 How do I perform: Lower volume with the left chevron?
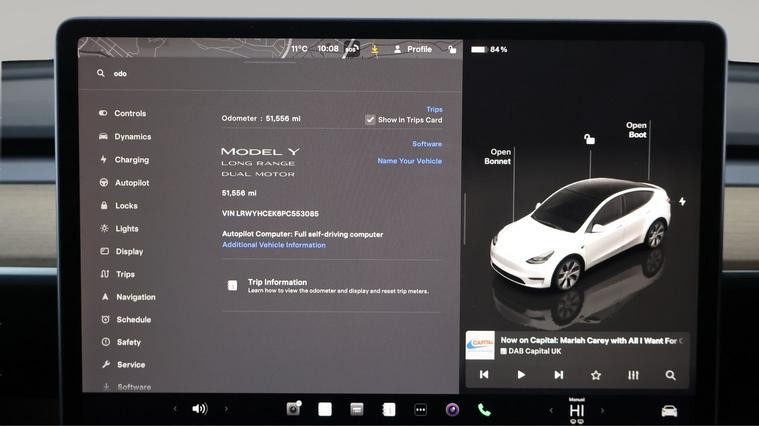tap(175, 409)
